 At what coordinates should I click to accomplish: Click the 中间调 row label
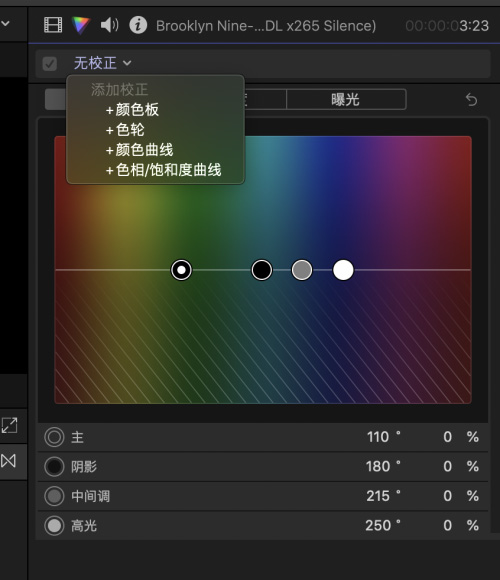tap(91, 496)
